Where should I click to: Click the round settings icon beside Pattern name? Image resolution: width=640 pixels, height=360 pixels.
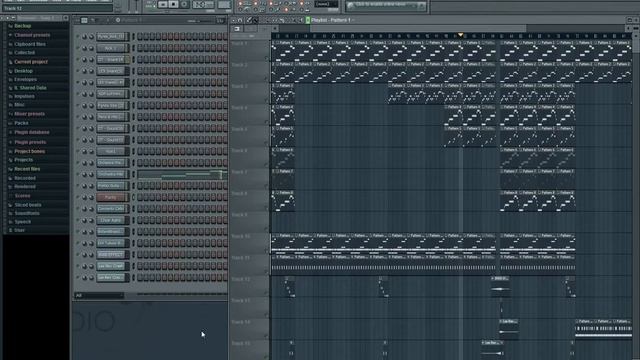118,20
